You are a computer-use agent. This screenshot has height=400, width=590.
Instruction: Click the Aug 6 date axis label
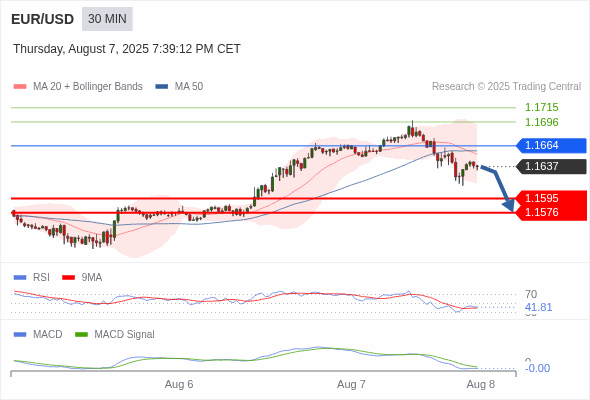tap(179, 385)
